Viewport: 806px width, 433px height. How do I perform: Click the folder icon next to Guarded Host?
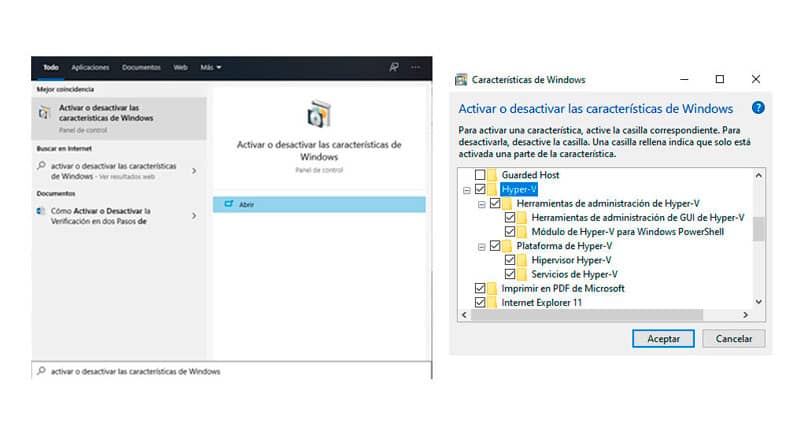492,175
